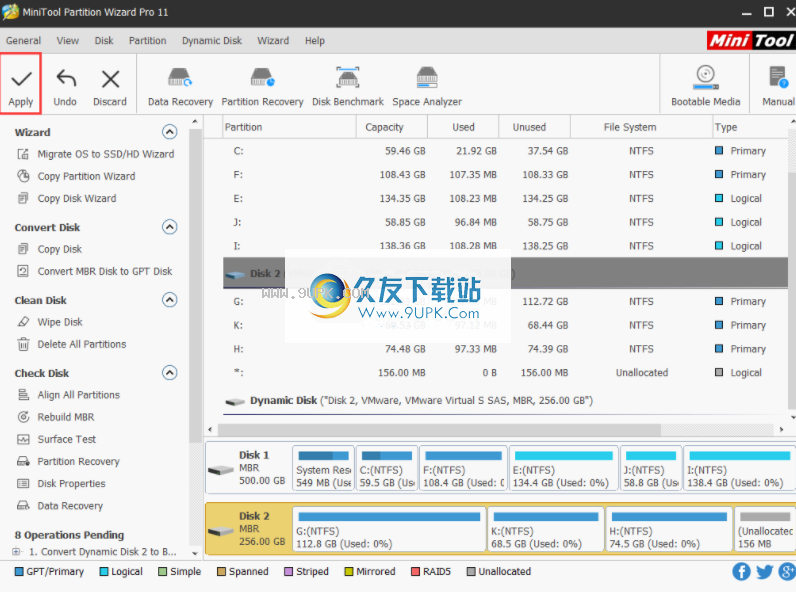Select Delete All Partitions
Viewport: 796px width, 592px height.
tap(72, 344)
